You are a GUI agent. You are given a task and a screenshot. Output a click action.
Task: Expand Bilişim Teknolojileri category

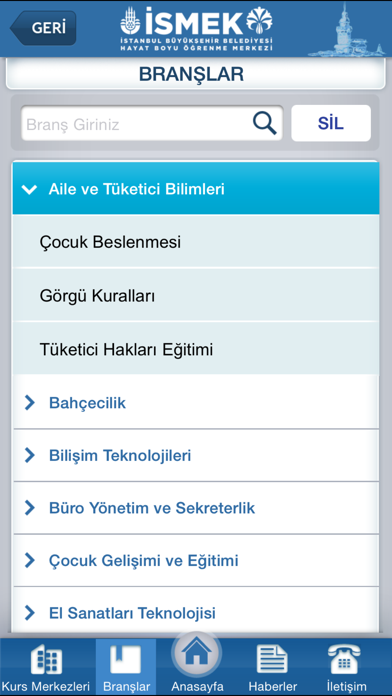click(196, 455)
